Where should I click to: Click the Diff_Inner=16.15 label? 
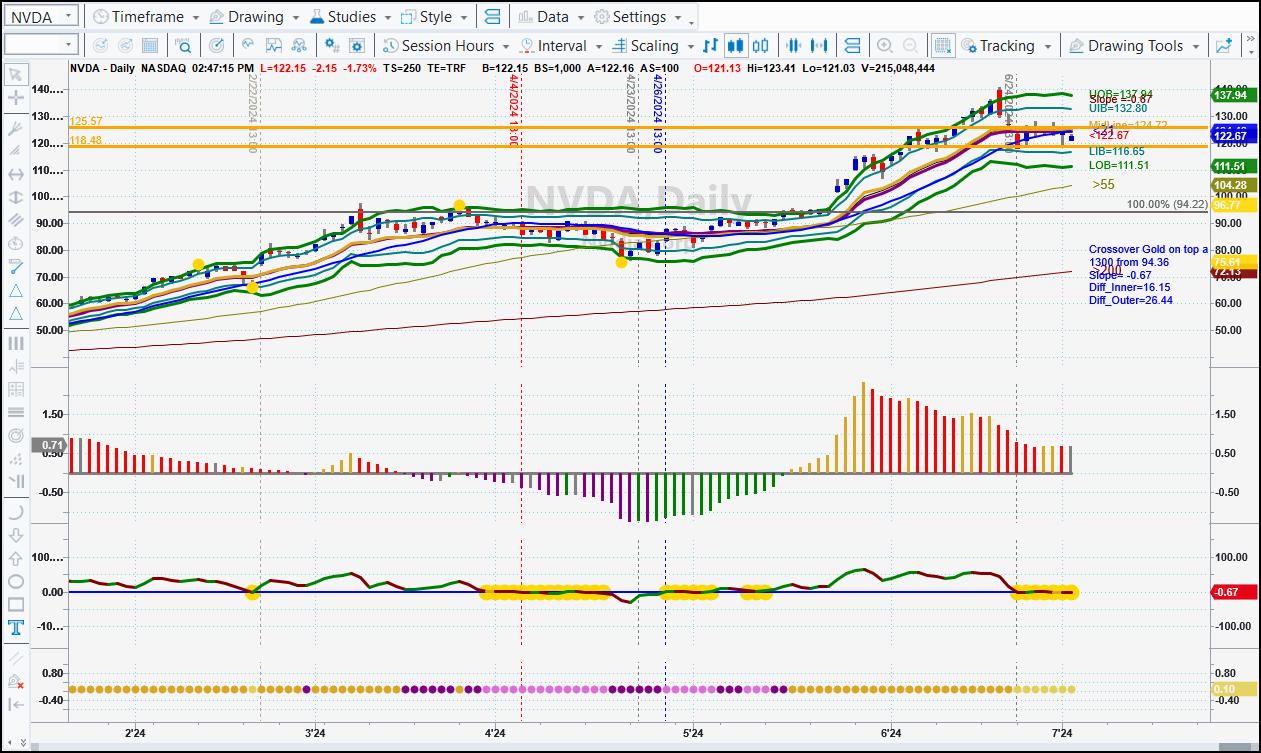[x=1129, y=287]
